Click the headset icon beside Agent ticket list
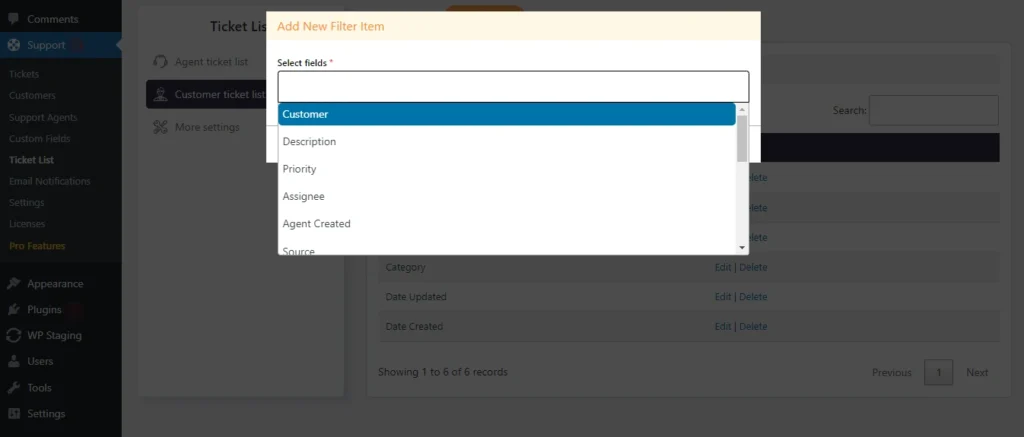1024x437 pixels. tap(160, 61)
